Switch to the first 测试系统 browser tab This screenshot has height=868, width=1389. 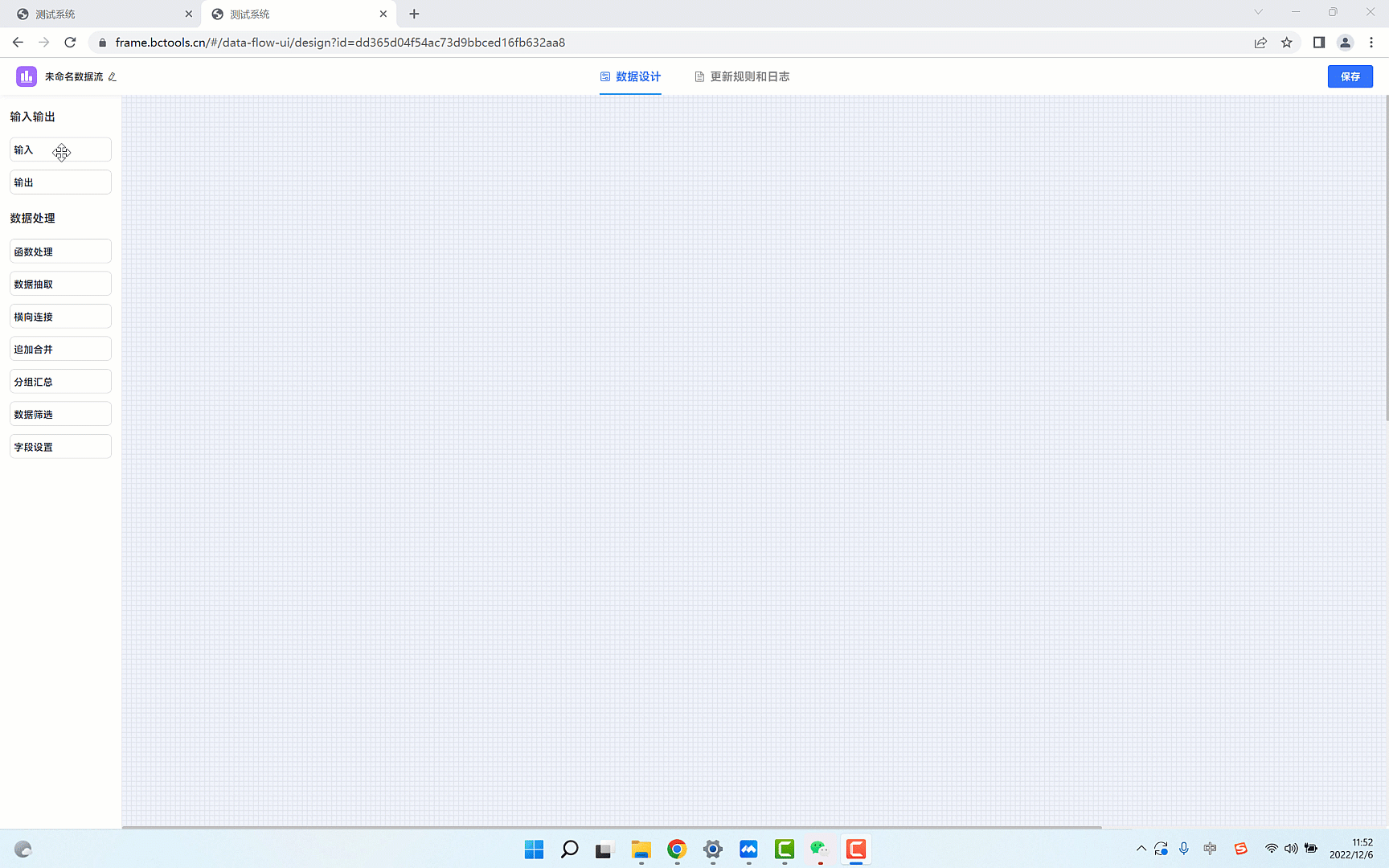[x=100, y=14]
